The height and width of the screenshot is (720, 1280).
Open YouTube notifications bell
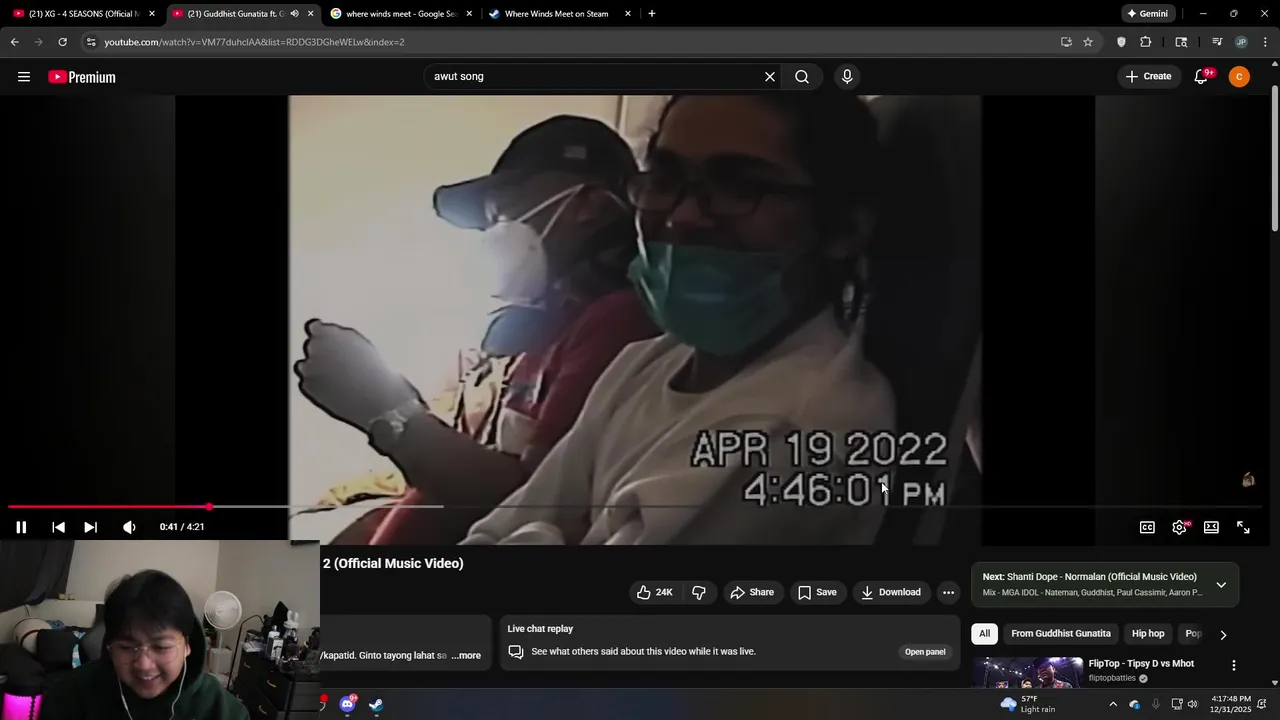point(1202,77)
